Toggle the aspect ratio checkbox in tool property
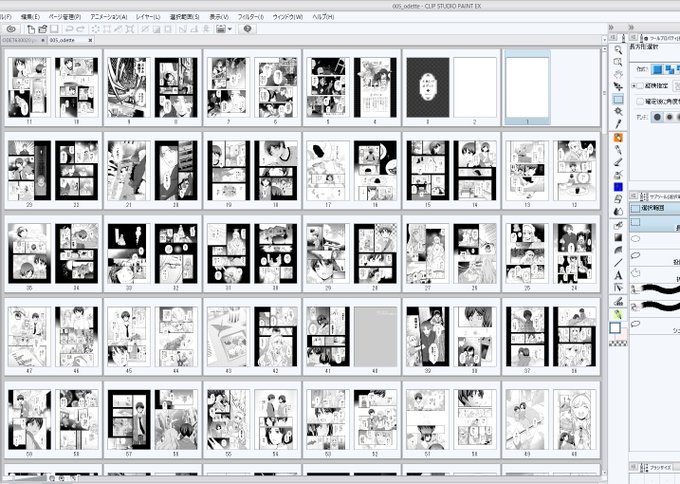 (640, 85)
